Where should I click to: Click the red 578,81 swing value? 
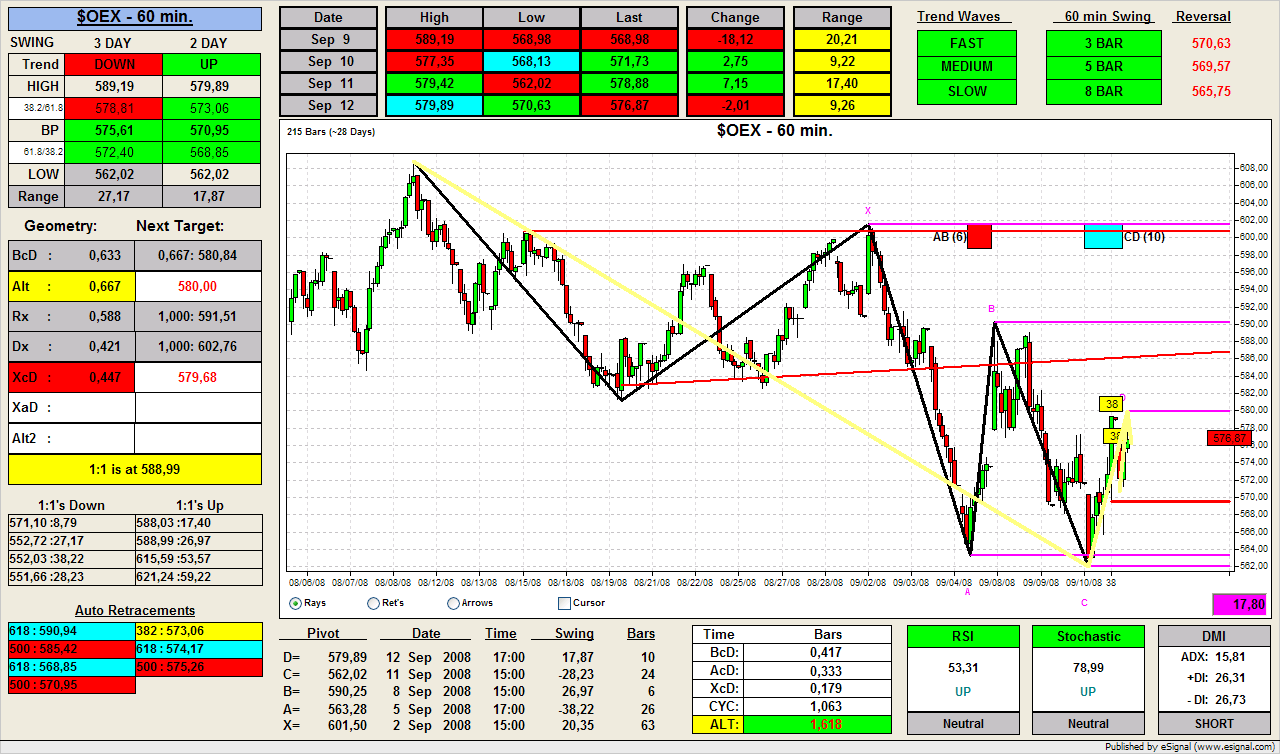point(113,108)
